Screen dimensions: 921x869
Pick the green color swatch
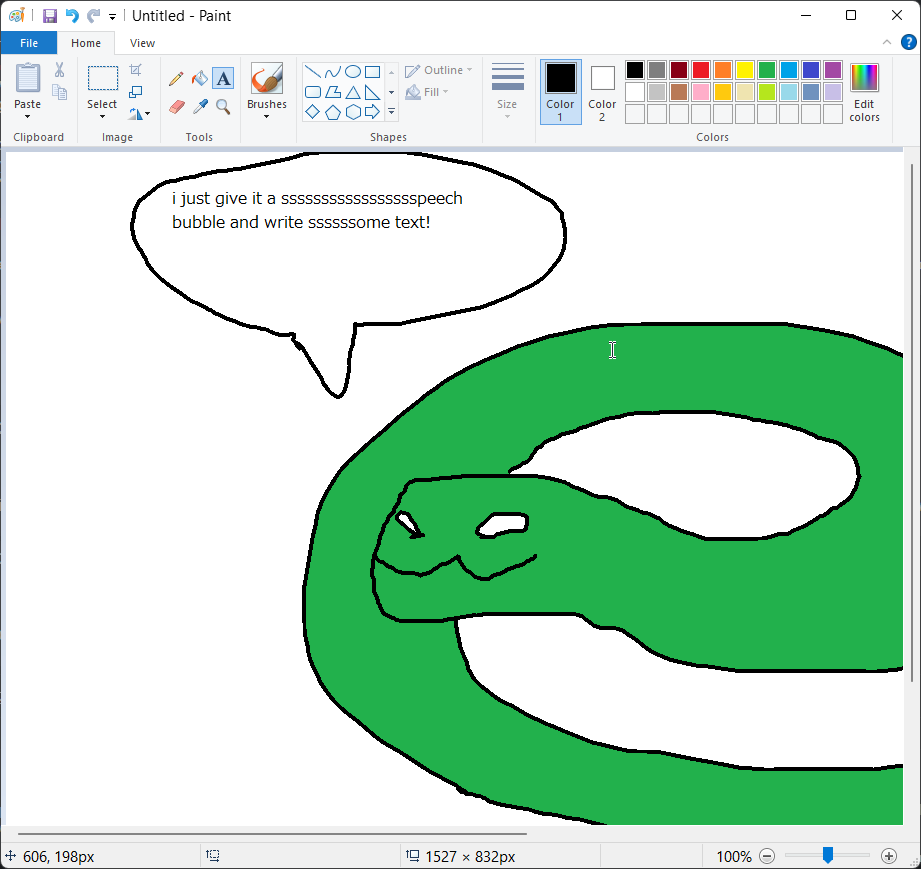click(x=767, y=70)
